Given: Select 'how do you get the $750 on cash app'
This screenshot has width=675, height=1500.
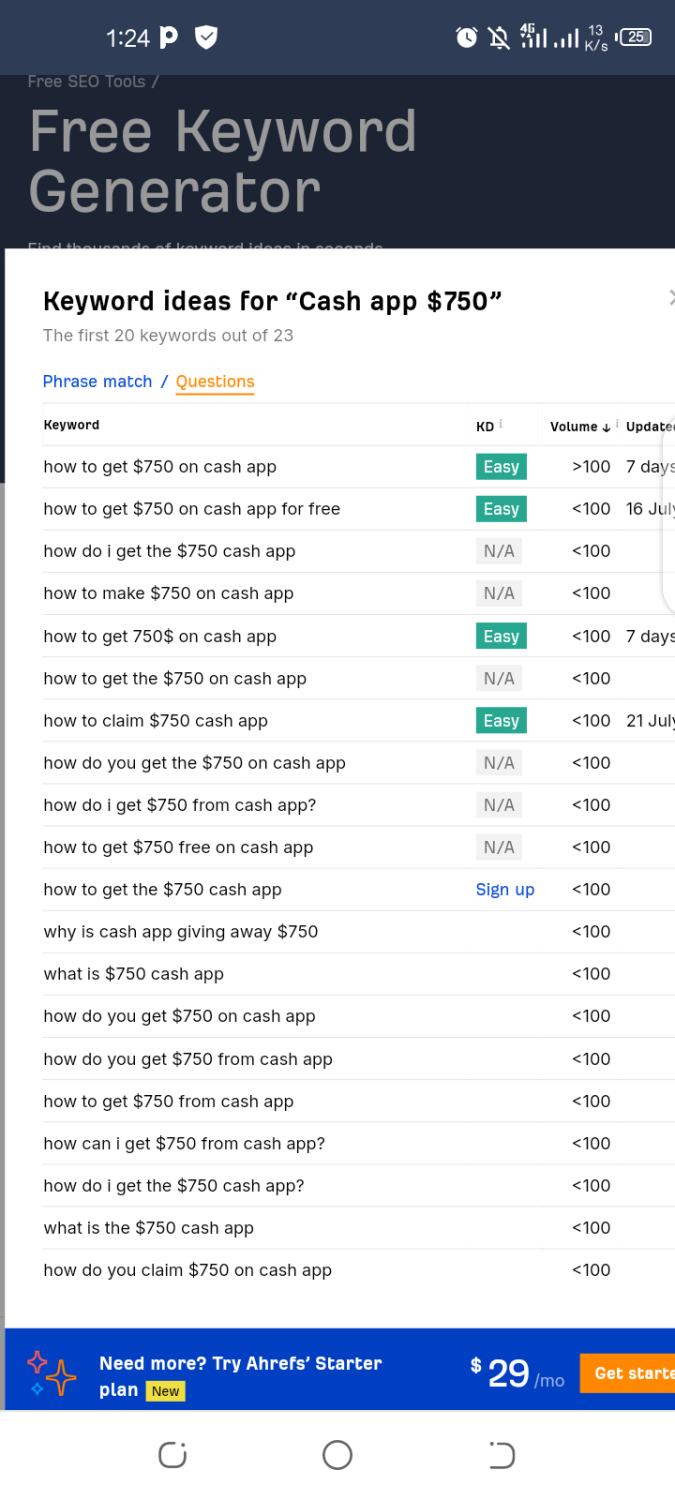Looking at the screenshot, I should (194, 763).
